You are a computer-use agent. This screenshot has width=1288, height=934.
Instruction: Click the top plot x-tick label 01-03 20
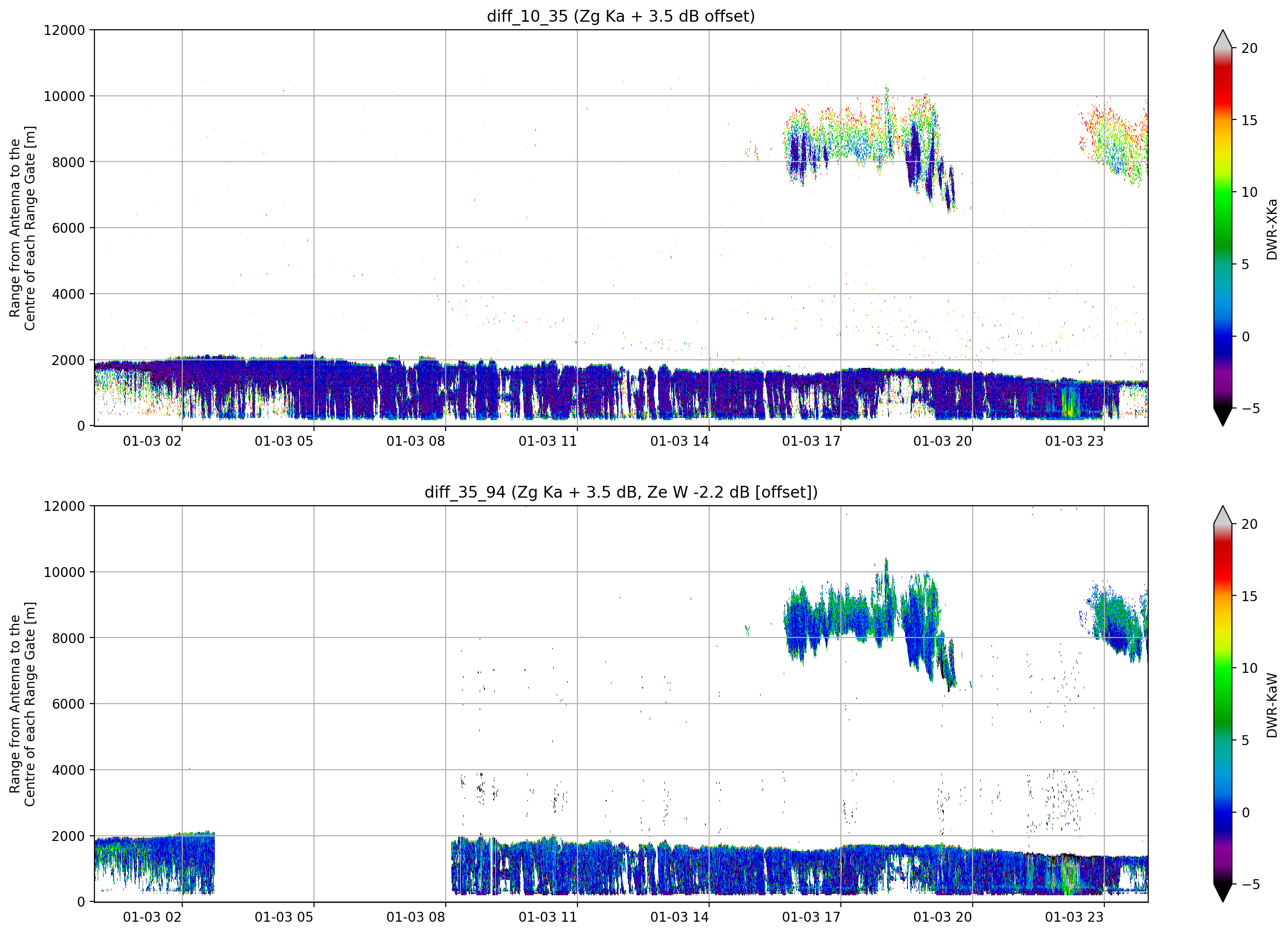click(x=943, y=442)
